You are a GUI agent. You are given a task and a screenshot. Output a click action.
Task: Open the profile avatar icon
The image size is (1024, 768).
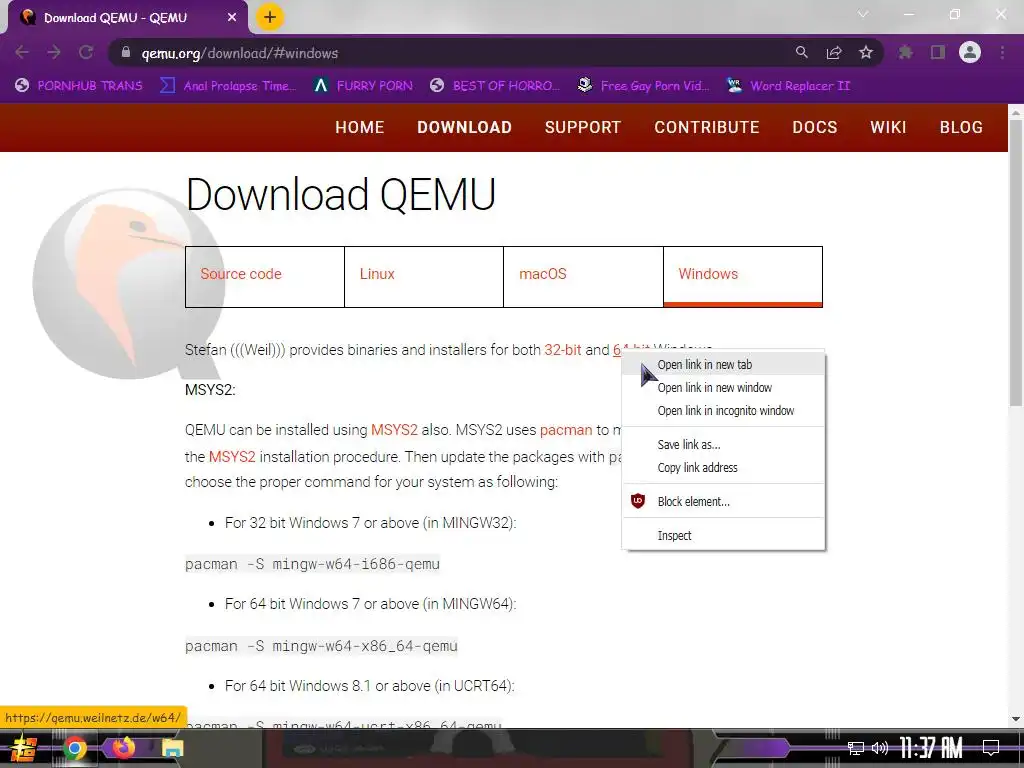tap(970, 52)
